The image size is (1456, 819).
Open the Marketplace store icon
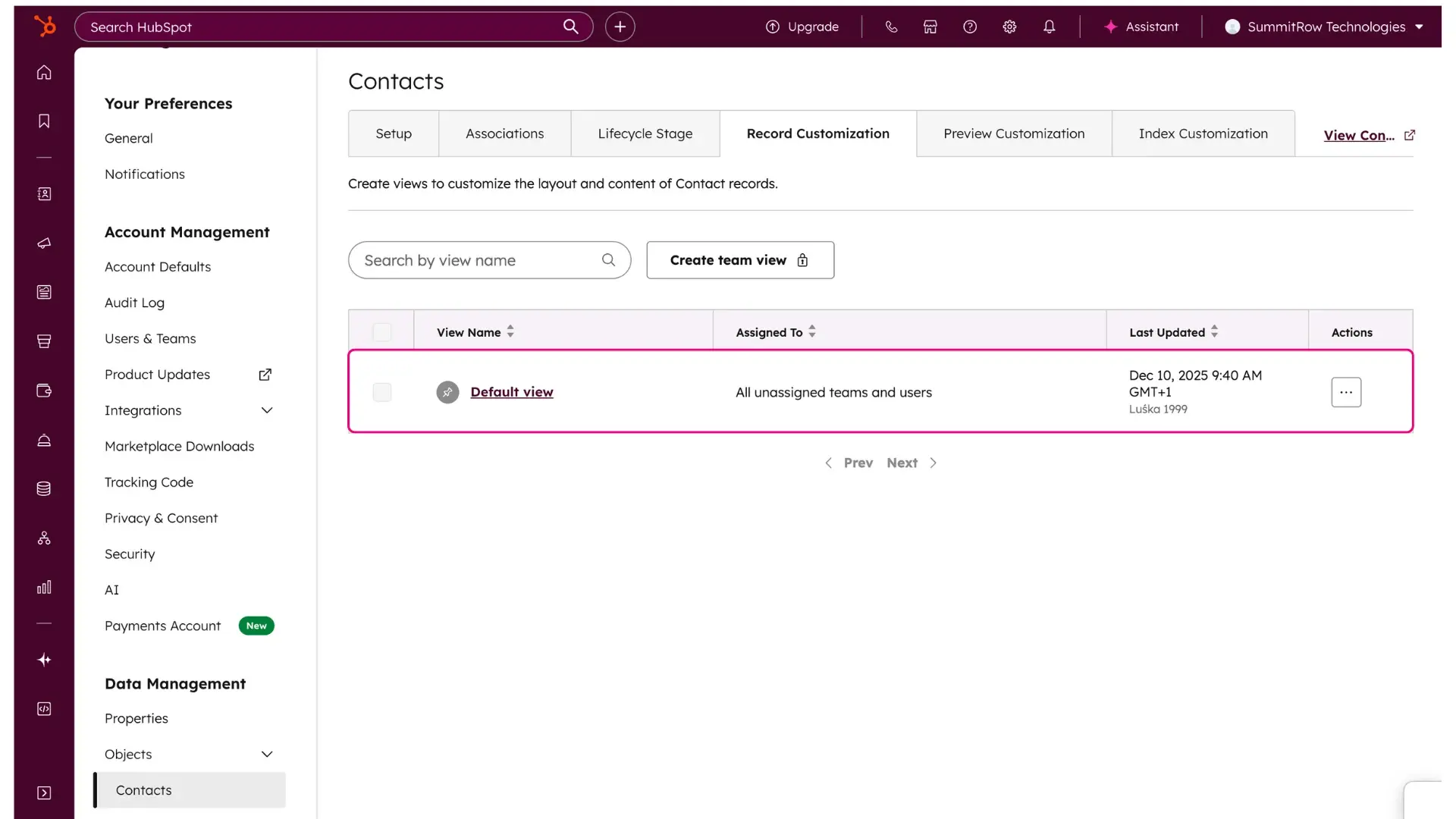[x=930, y=27]
